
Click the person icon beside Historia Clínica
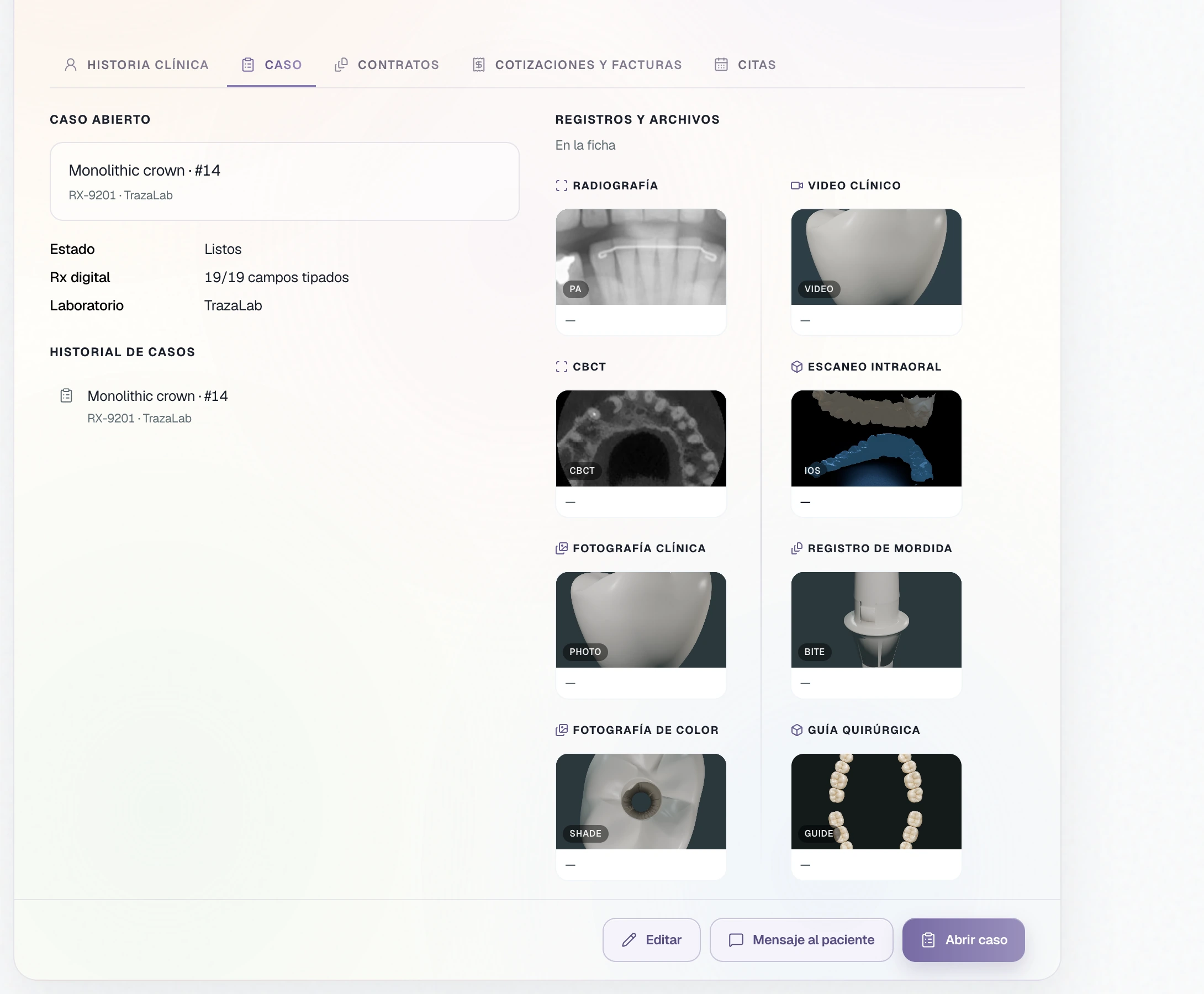(x=71, y=65)
